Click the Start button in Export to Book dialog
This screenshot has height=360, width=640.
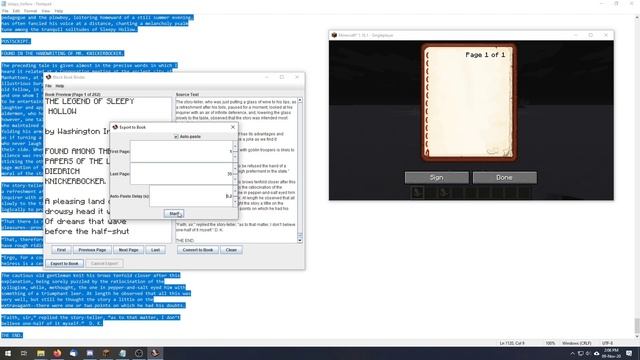(174, 213)
